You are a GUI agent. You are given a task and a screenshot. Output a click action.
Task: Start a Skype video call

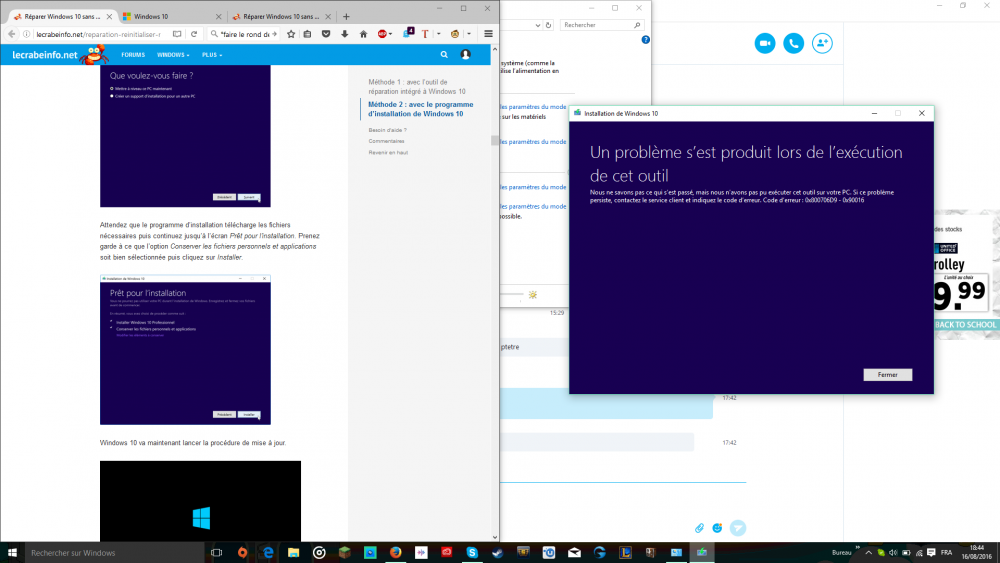click(x=765, y=43)
